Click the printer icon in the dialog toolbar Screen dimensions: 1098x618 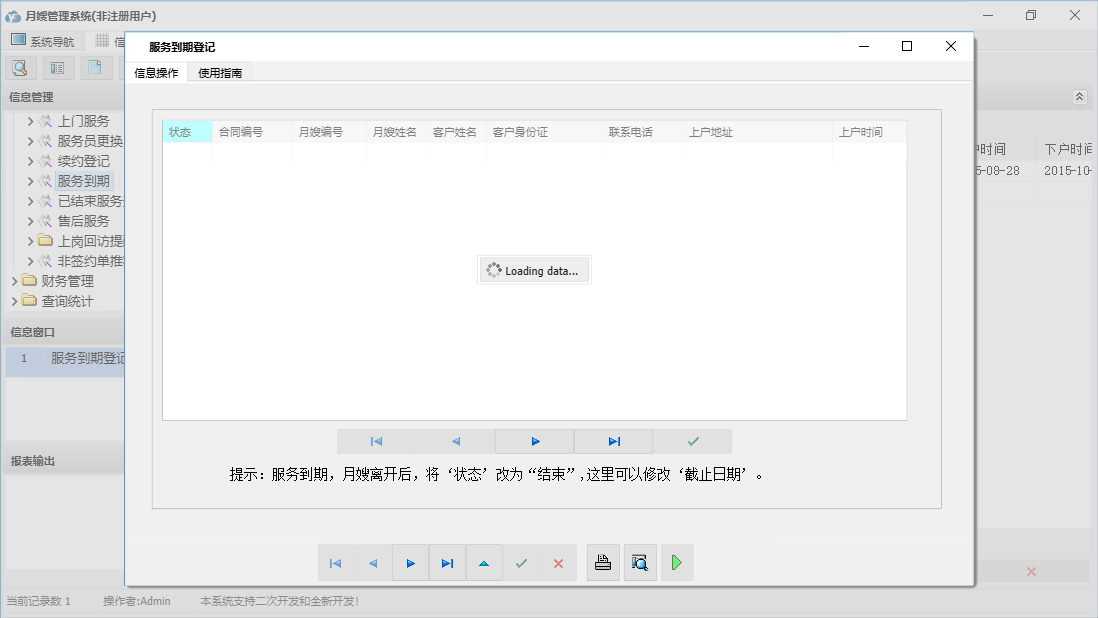tap(603, 563)
